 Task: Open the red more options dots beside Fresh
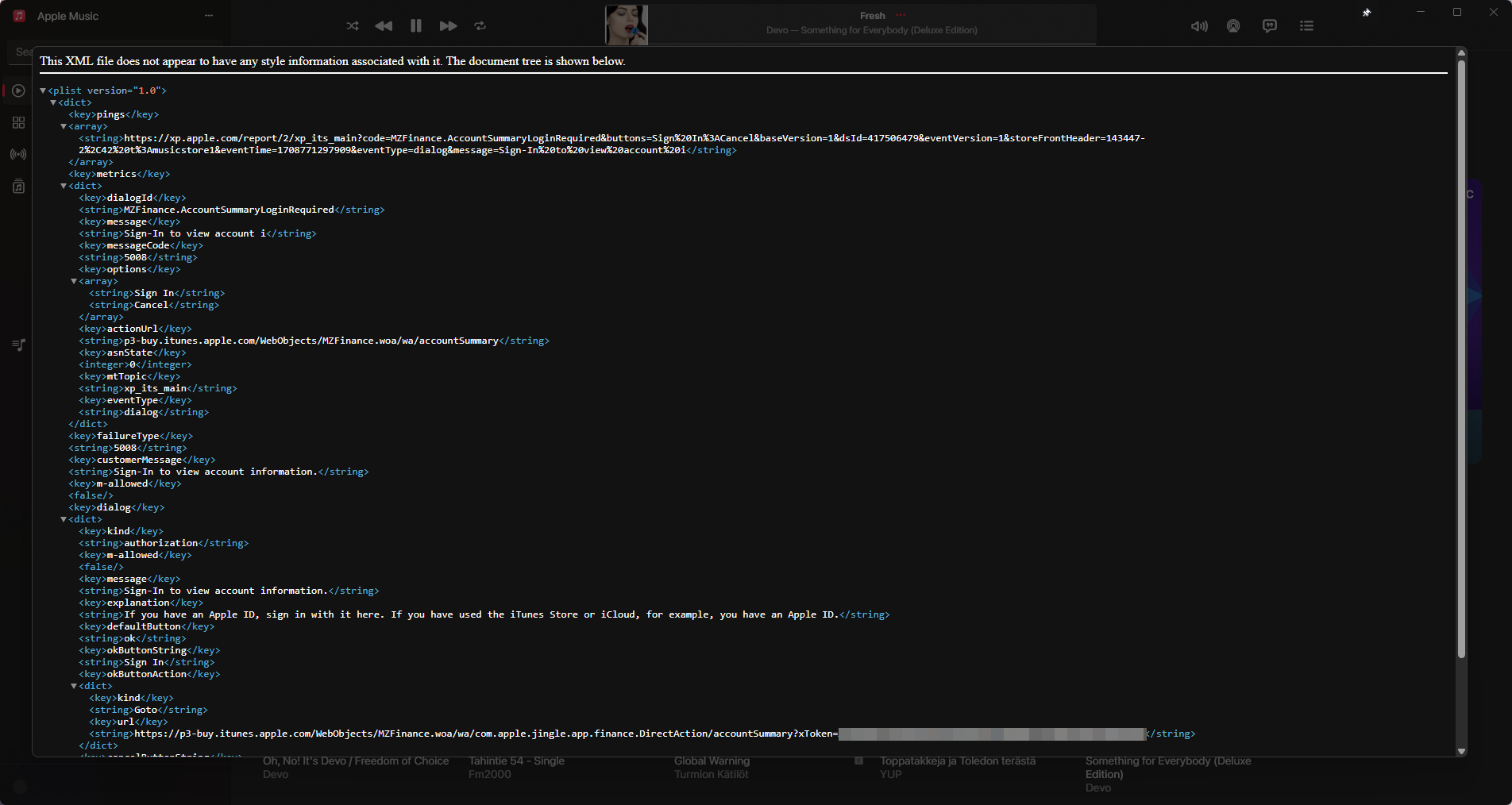pos(901,15)
